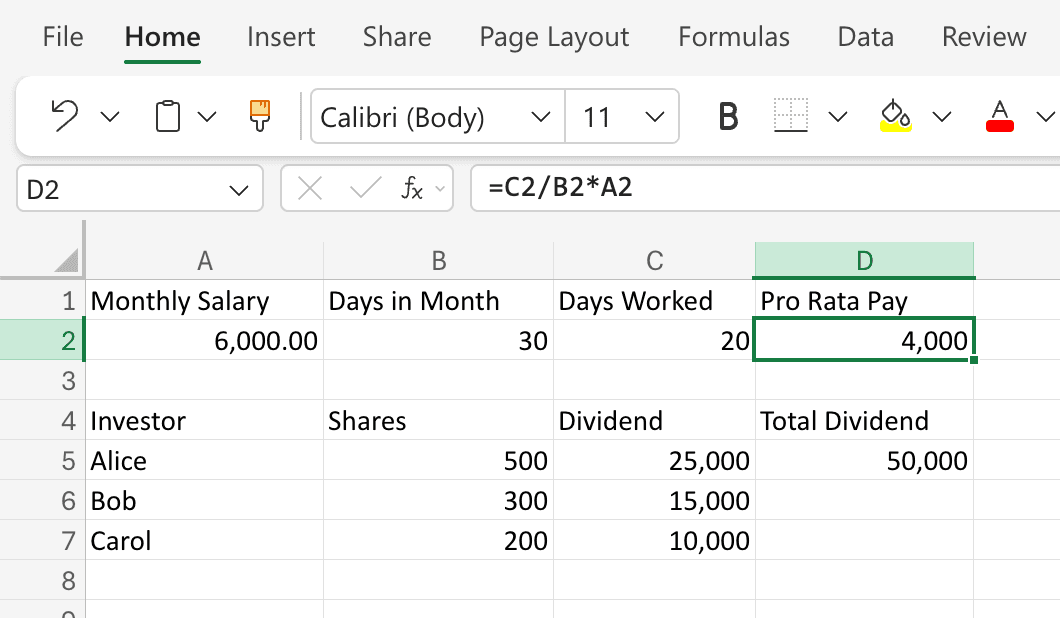
Task: Expand the Fill Color dropdown arrow
Action: point(941,116)
